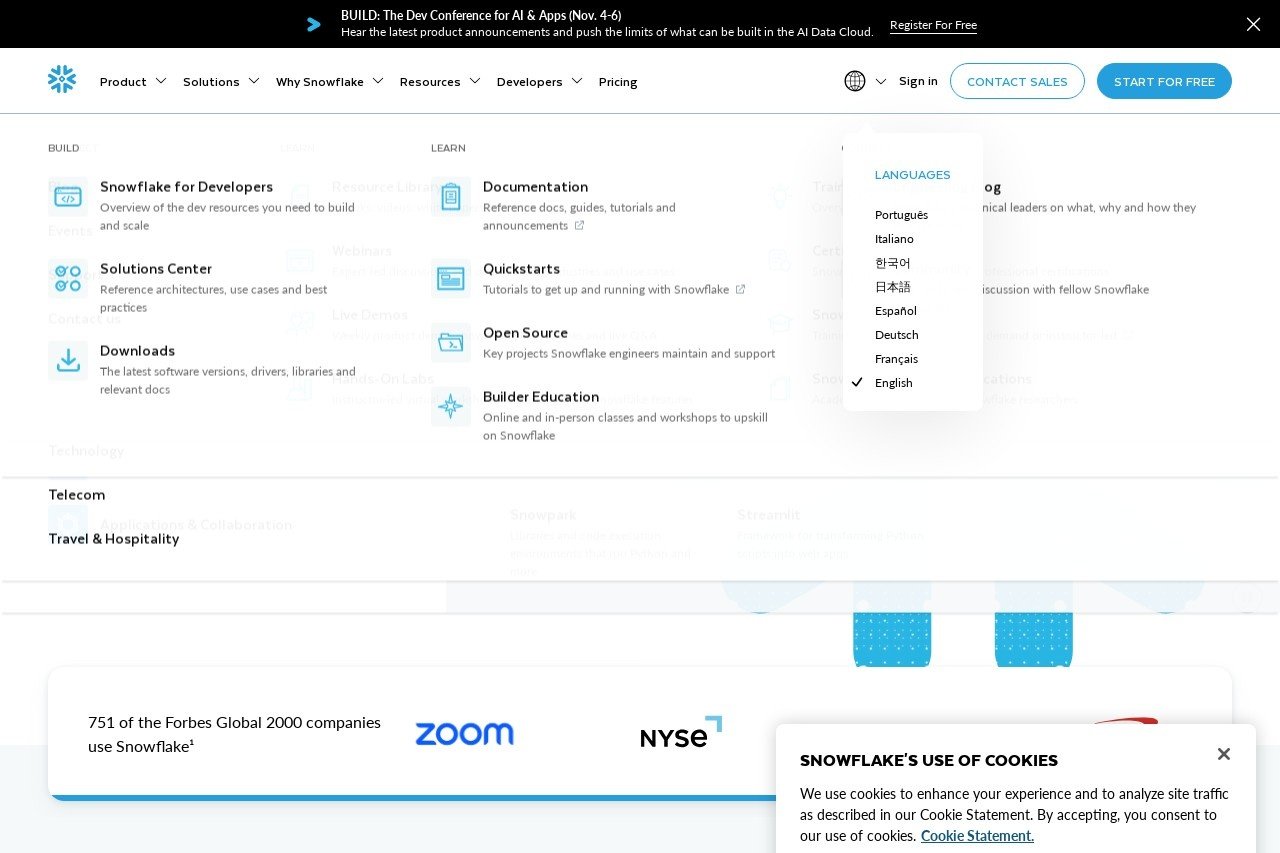Click the BUILD banner arrow icon
The width and height of the screenshot is (1280, 853).
point(314,24)
